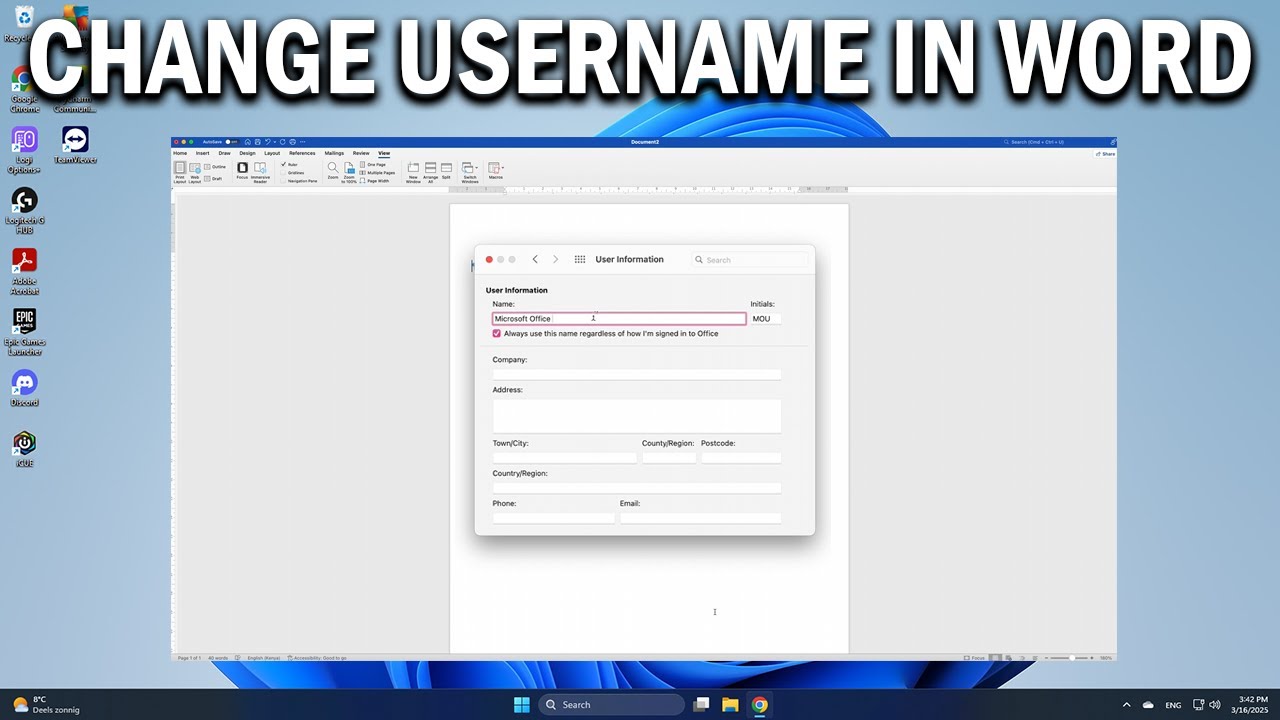Click the Address text area
This screenshot has width=1280, height=720.
[637, 416]
